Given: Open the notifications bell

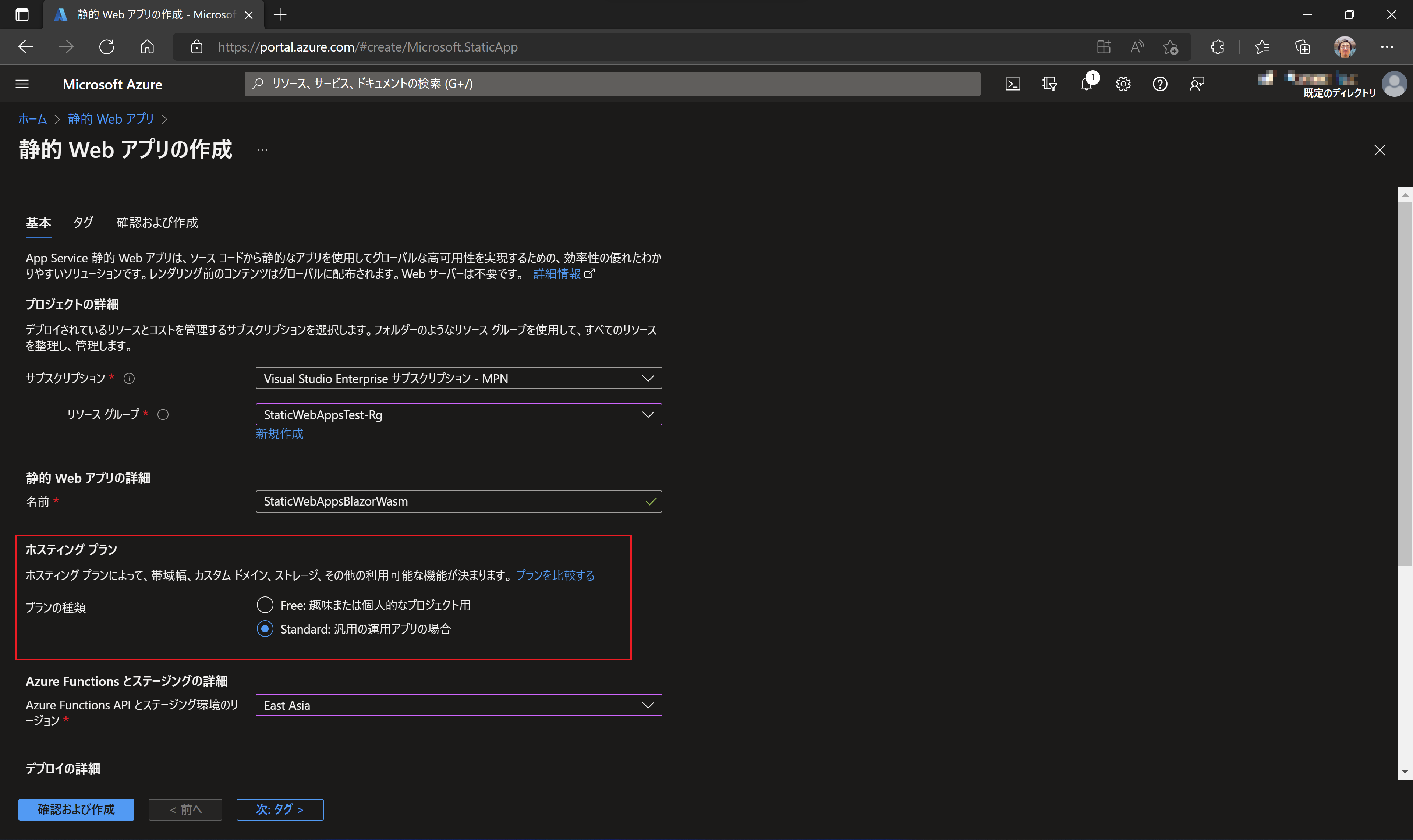Looking at the screenshot, I should (x=1086, y=84).
